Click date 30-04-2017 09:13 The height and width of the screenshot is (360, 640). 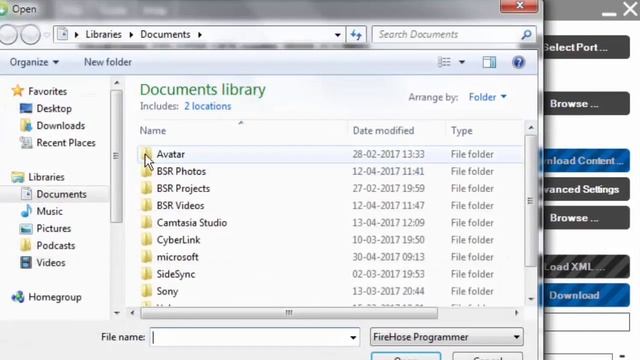coord(388,257)
